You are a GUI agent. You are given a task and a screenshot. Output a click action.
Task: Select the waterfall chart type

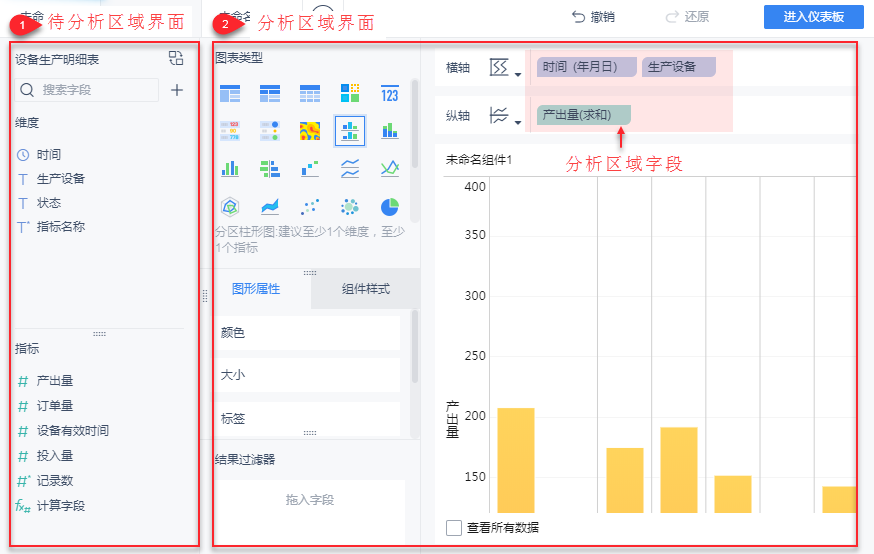(310, 168)
